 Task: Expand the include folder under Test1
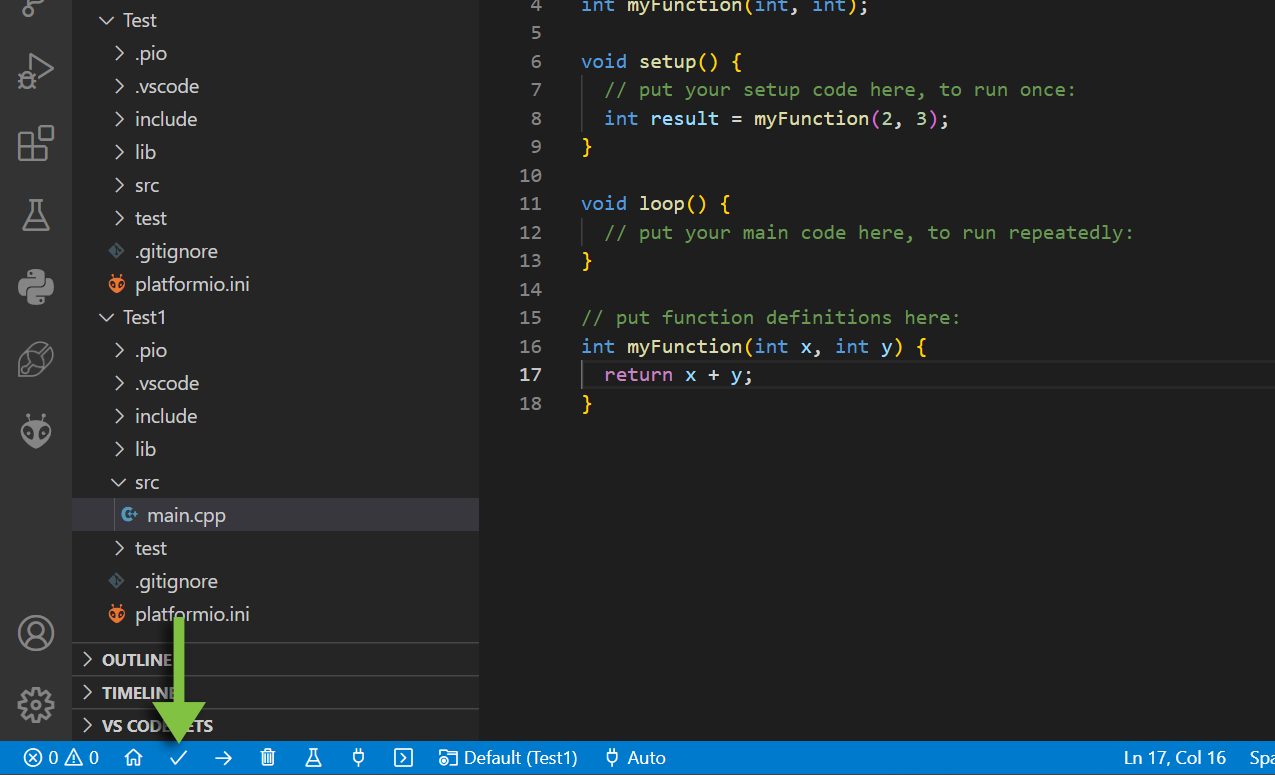click(275, 416)
